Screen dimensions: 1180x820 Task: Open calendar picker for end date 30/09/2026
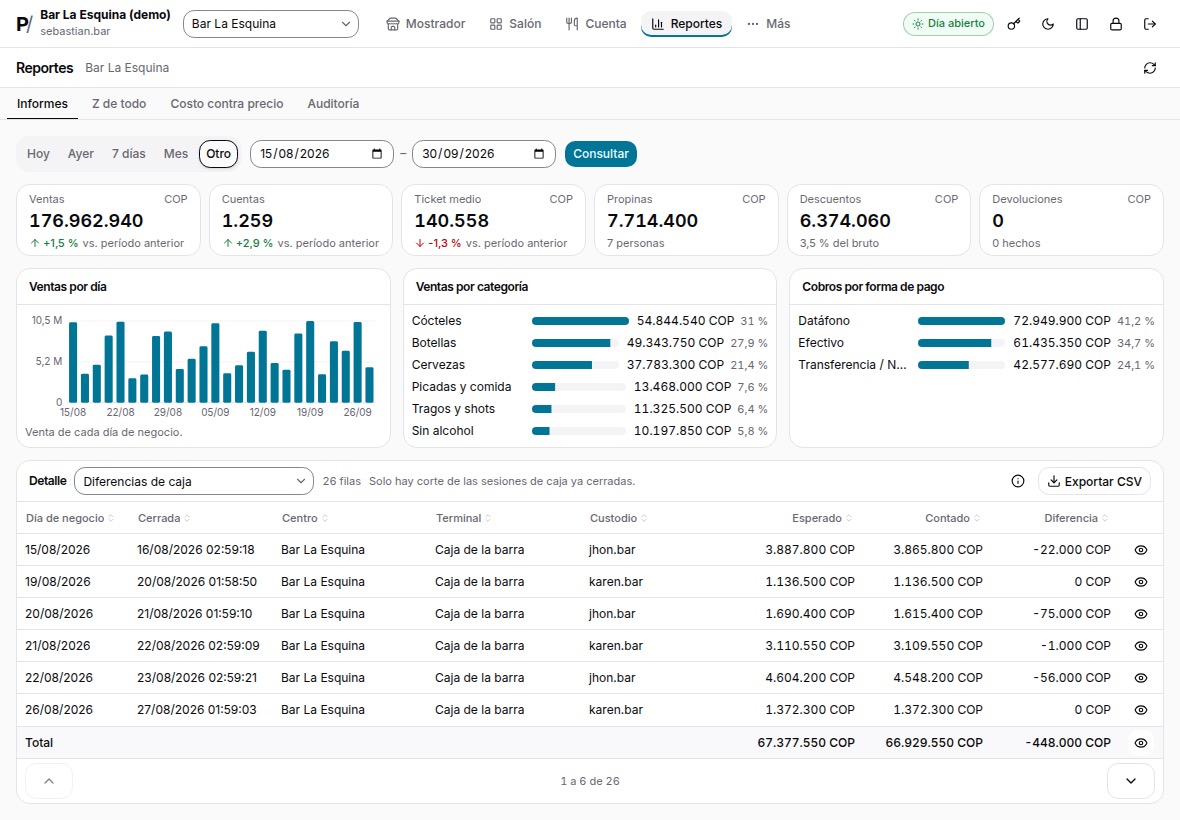pyautogui.click(x=539, y=154)
